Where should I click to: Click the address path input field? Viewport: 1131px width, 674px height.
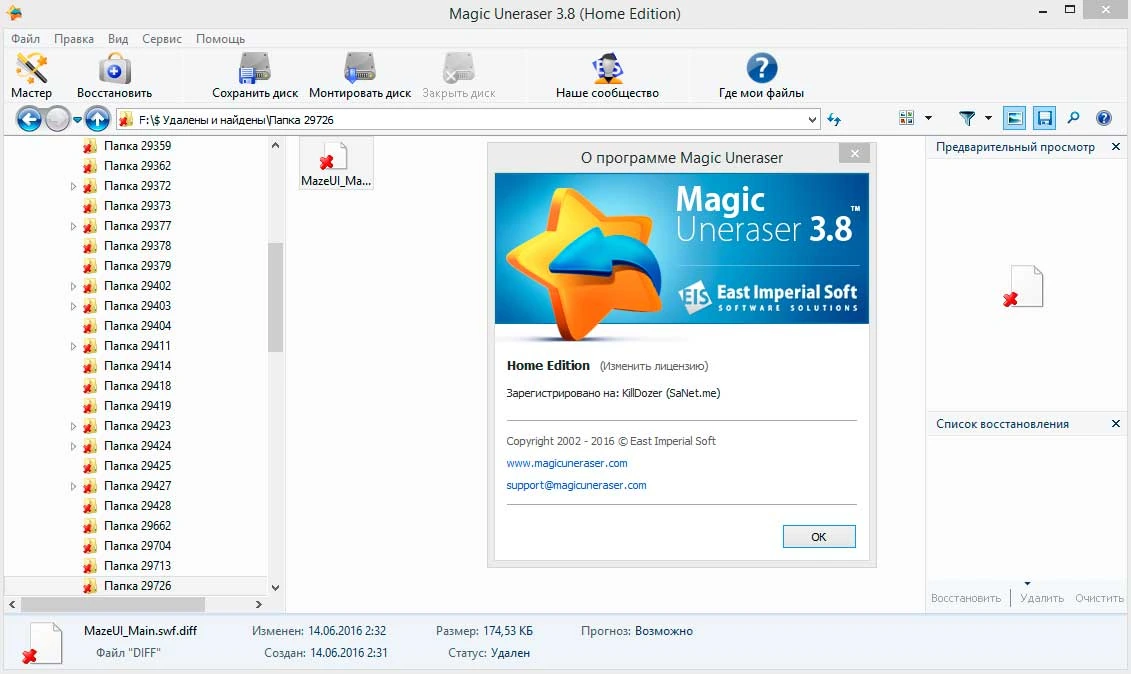point(469,120)
